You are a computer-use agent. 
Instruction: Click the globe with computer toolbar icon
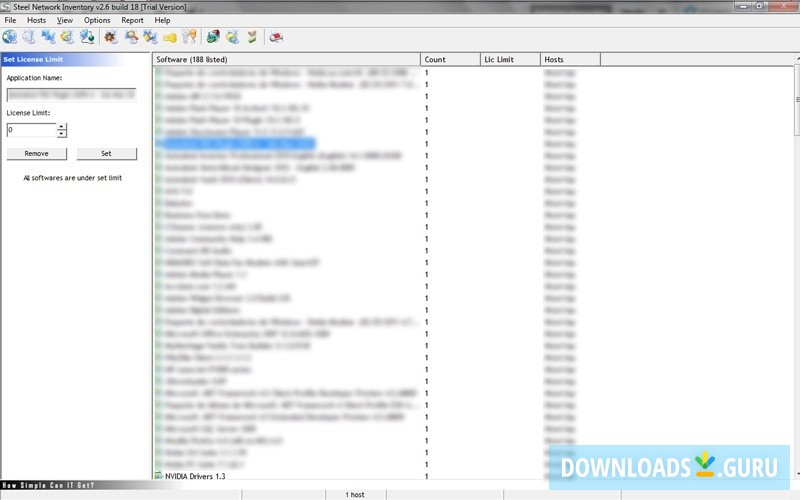click(10, 37)
